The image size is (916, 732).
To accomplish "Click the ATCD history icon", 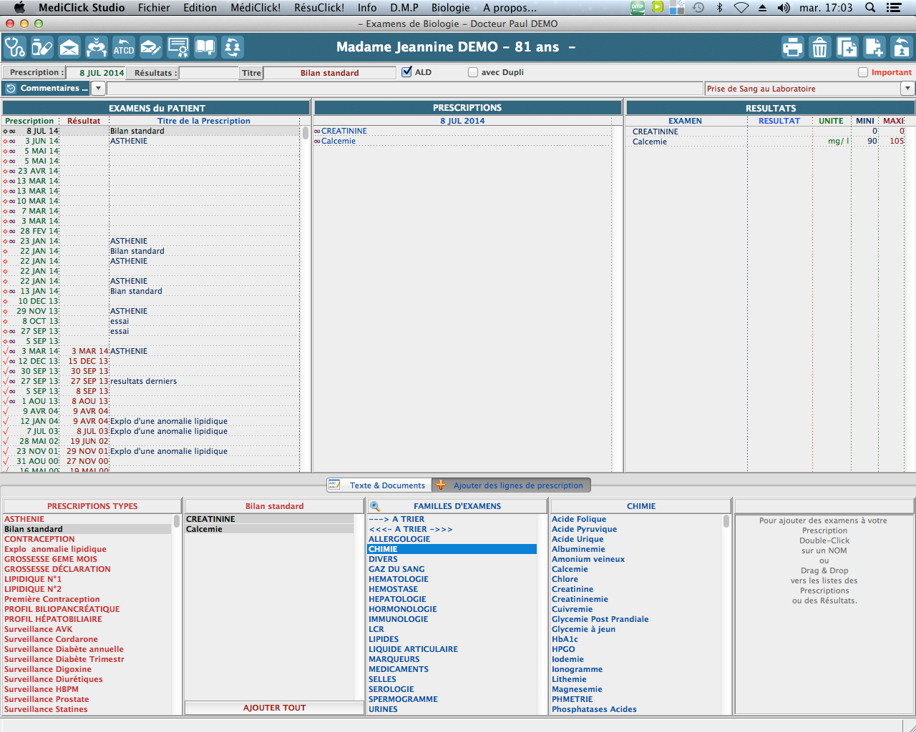I will tap(123, 47).
